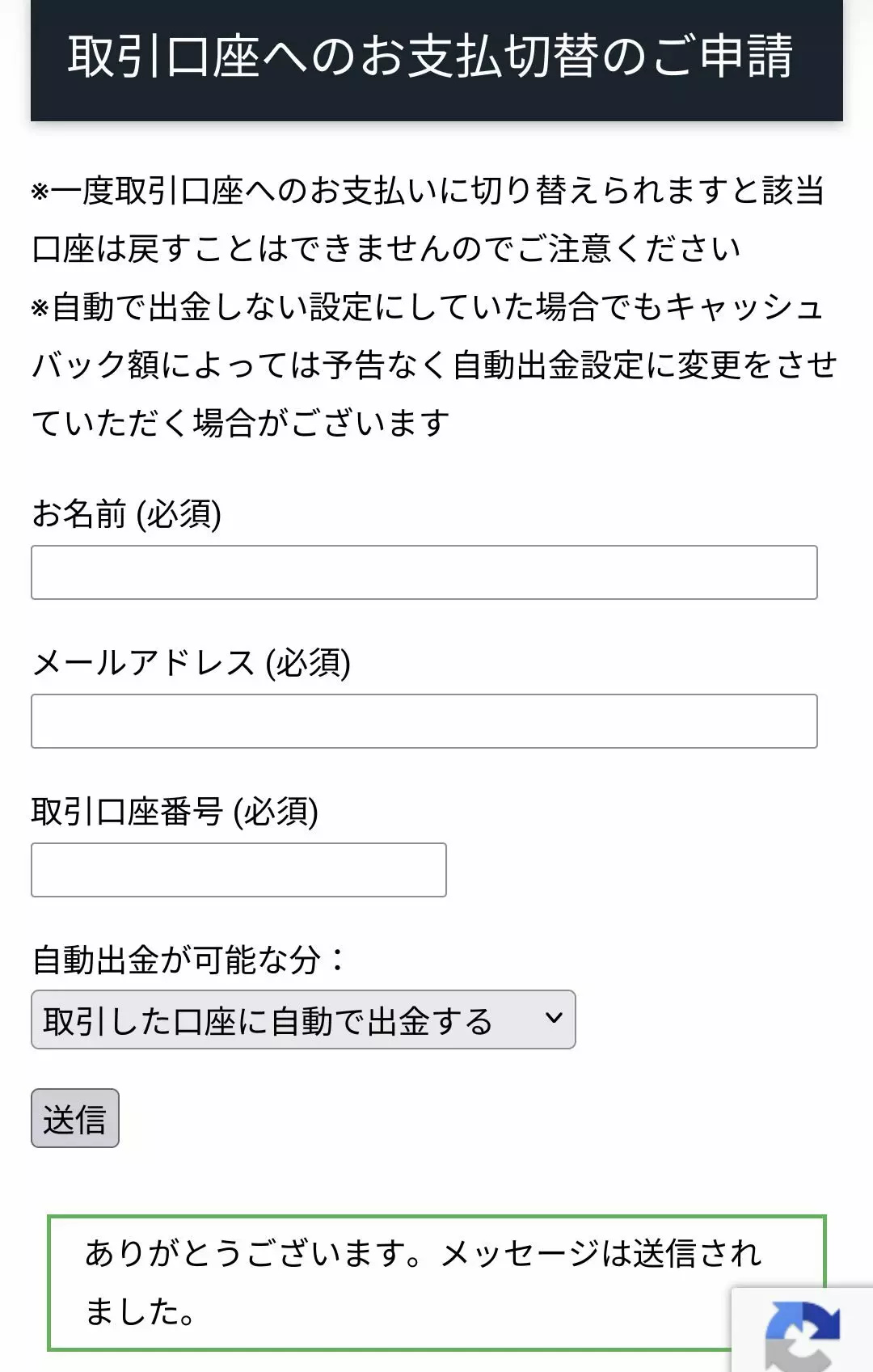Click the note starting with ※自動で出金しない設定

435,365
